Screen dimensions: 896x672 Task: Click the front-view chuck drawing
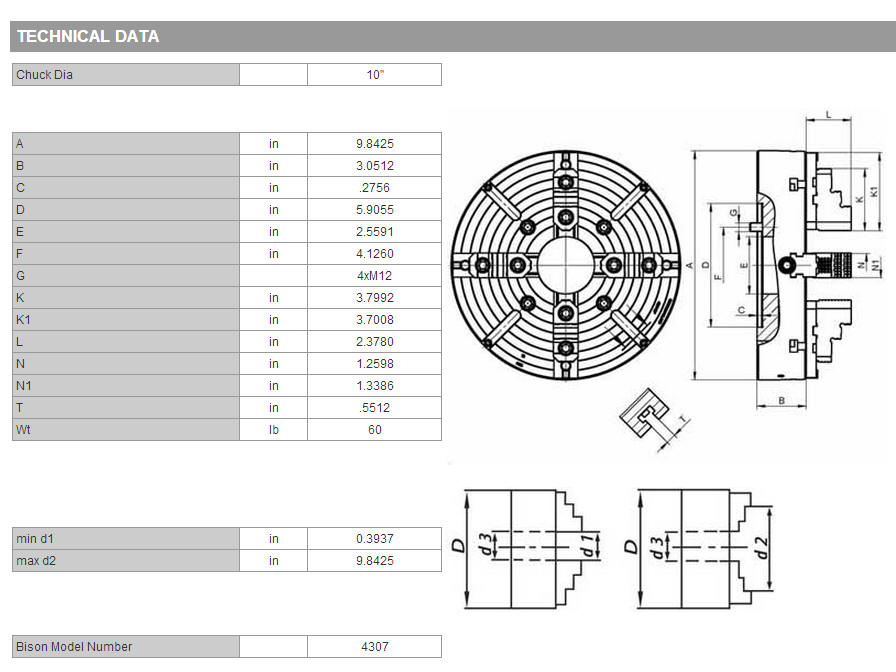pyautogui.click(x=566, y=265)
